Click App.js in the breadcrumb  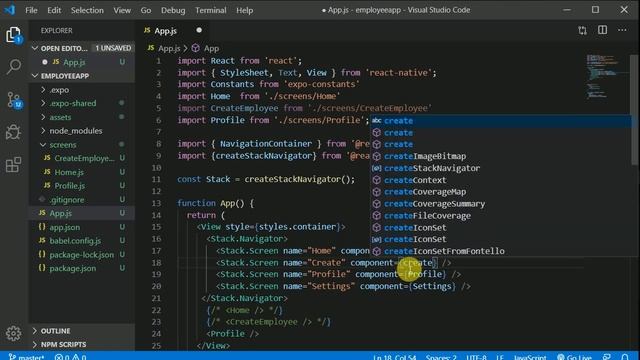pyautogui.click(x=169, y=48)
